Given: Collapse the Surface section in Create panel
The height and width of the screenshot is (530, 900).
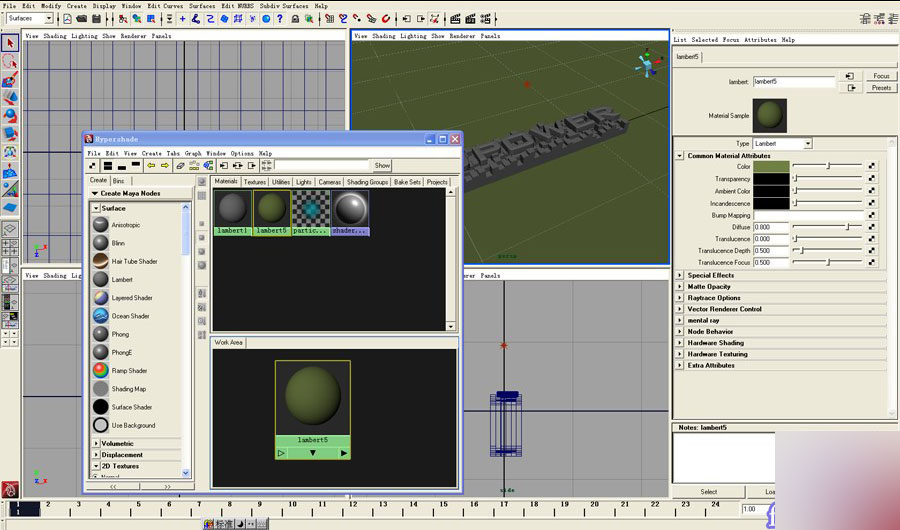Looking at the screenshot, I should (97, 208).
